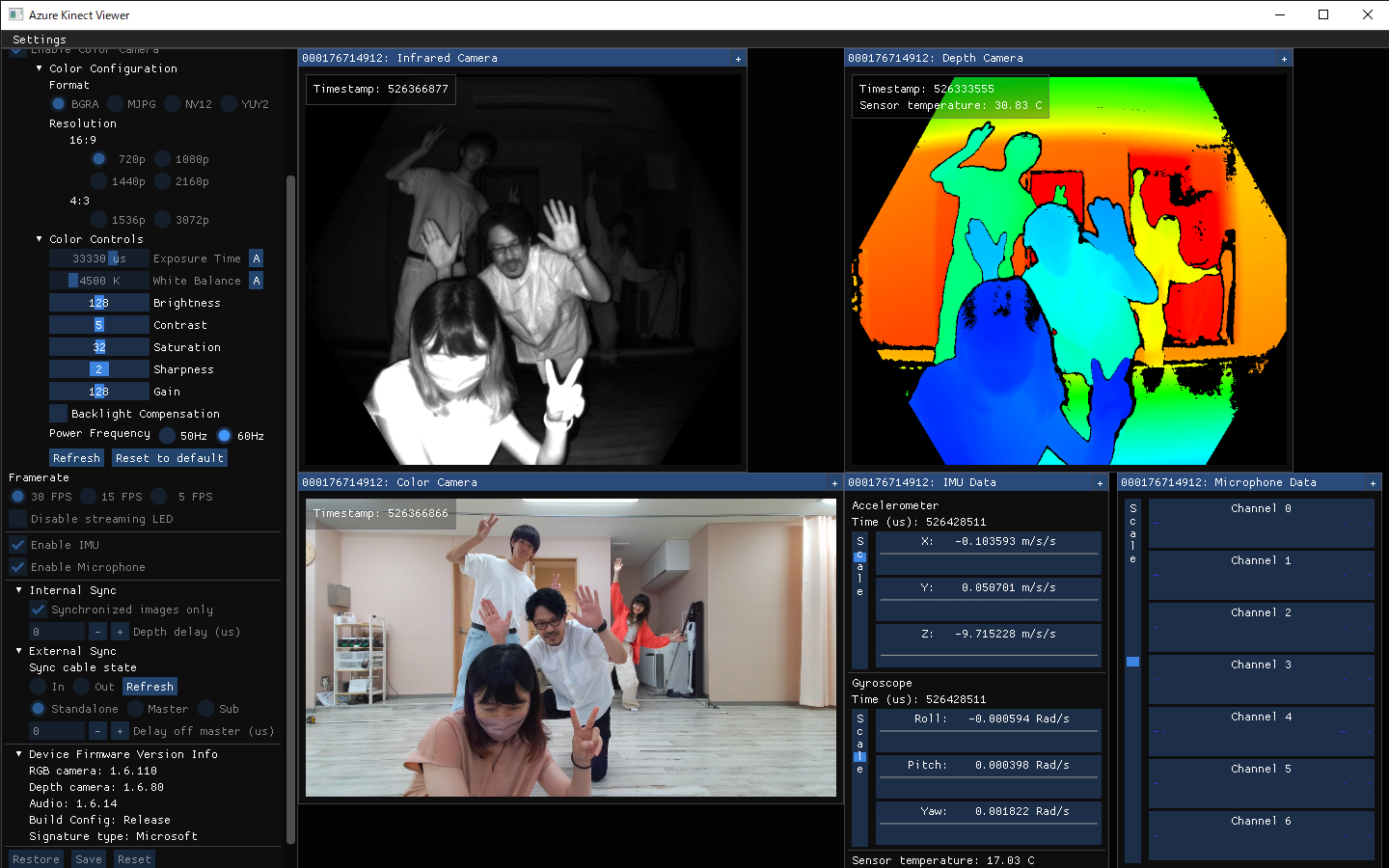Choose the 1080p color resolution

coord(163,159)
